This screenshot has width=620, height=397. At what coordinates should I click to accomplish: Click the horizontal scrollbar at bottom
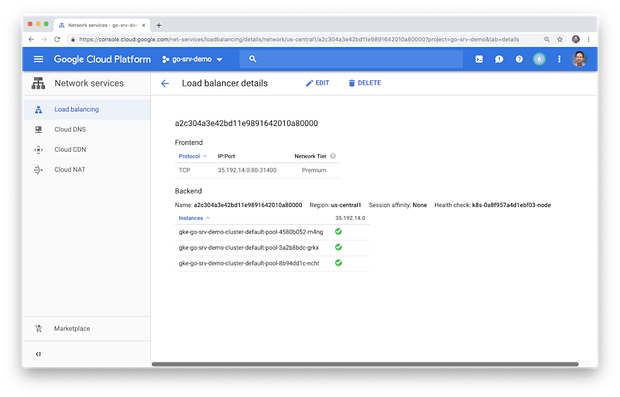pyautogui.click(x=365, y=364)
